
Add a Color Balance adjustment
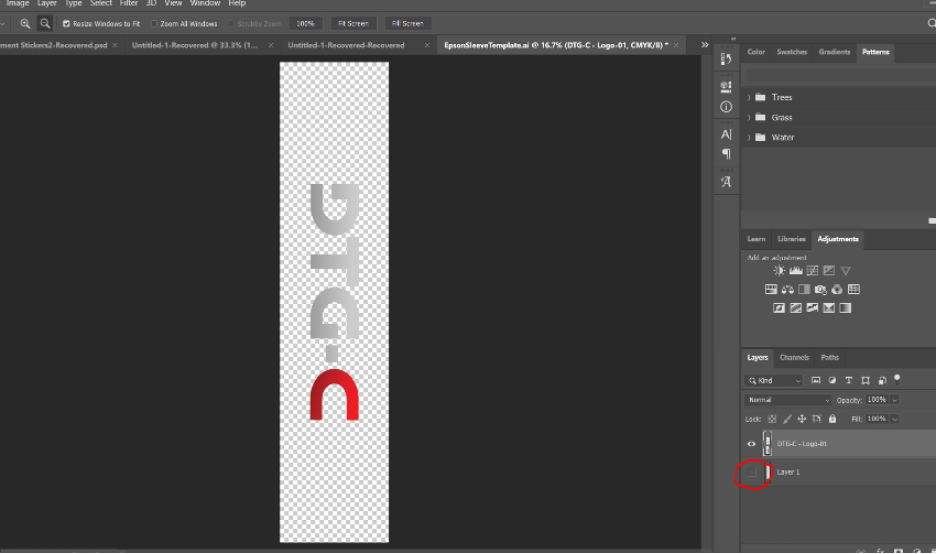coord(787,290)
